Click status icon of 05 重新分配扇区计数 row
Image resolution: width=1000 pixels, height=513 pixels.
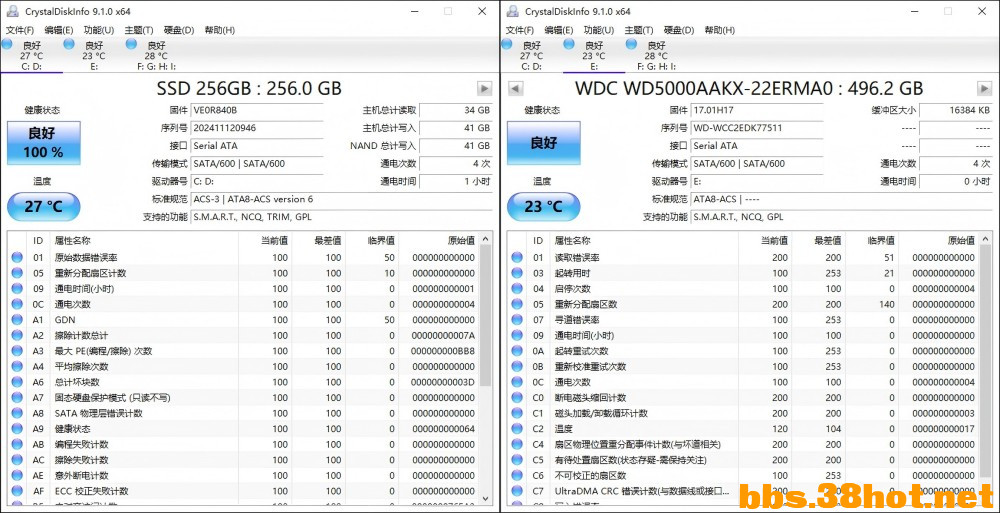coord(17,273)
